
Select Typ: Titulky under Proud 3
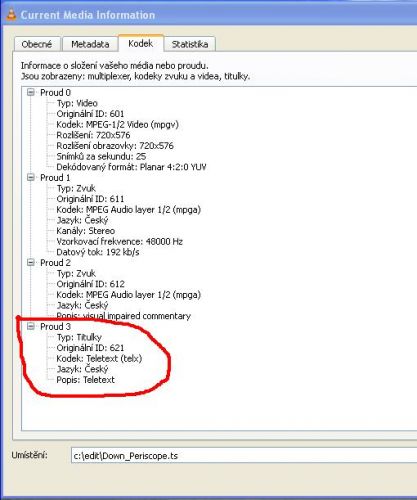click(79, 337)
